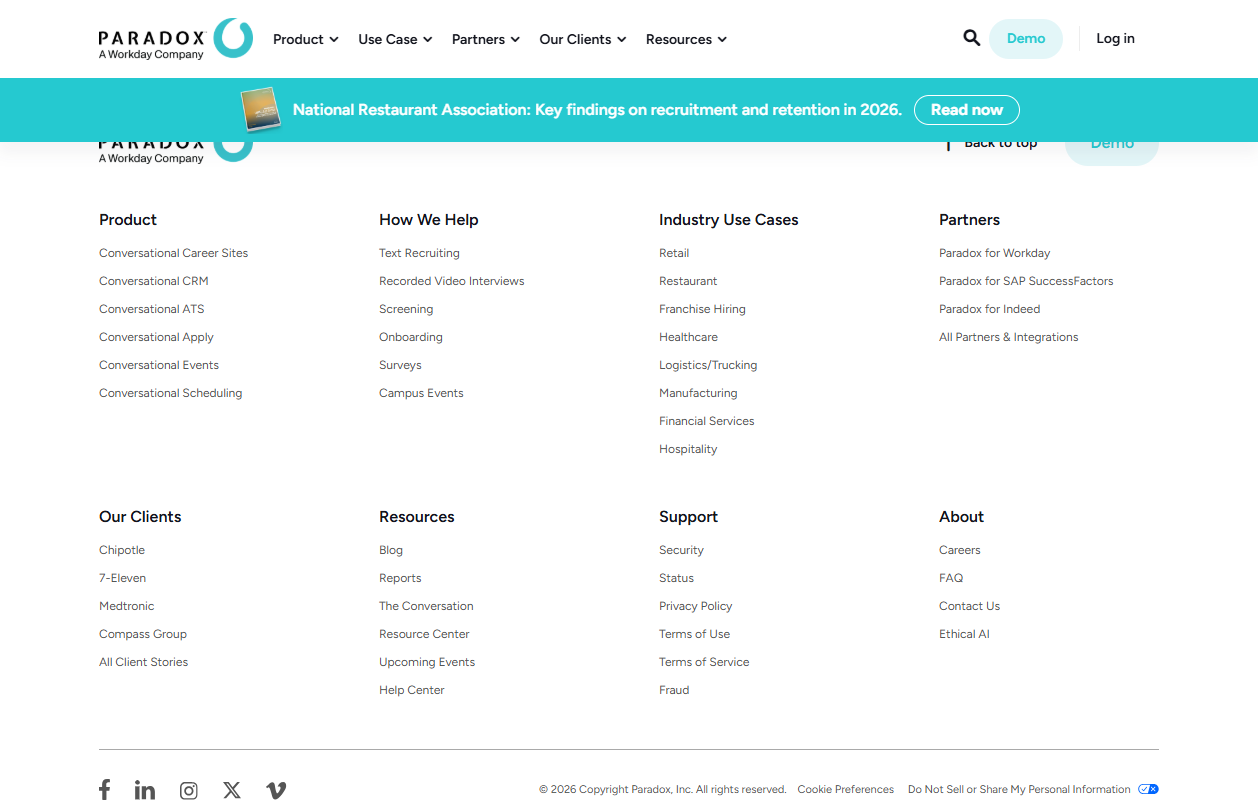Open the Compass Group client link
This screenshot has height=802, width=1258.
click(143, 634)
